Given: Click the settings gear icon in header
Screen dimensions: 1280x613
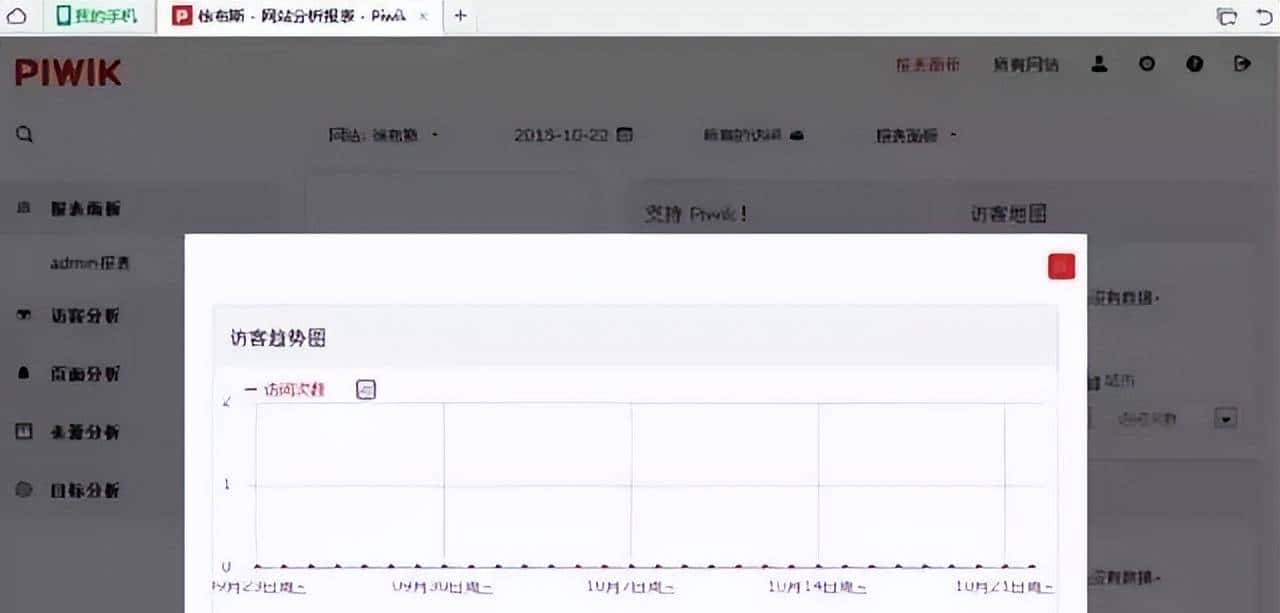Looking at the screenshot, I should pyautogui.click(x=1147, y=64).
